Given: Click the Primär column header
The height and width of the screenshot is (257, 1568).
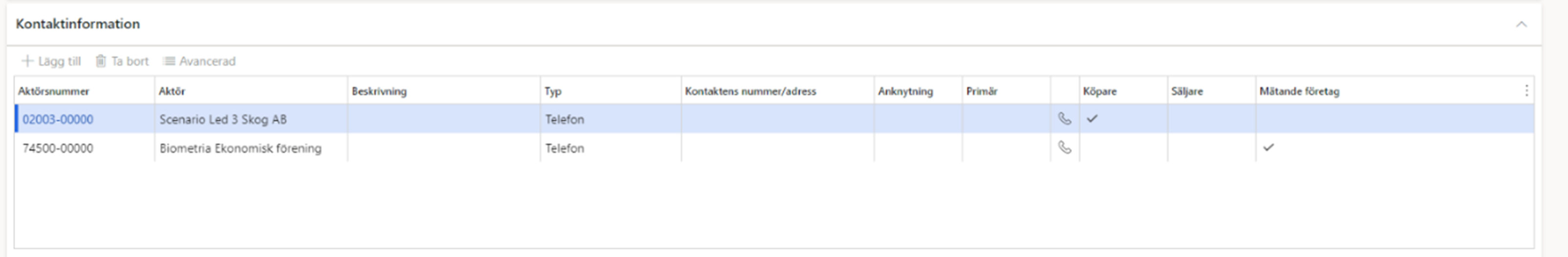Looking at the screenshot, I should click(x=982, y=91).
